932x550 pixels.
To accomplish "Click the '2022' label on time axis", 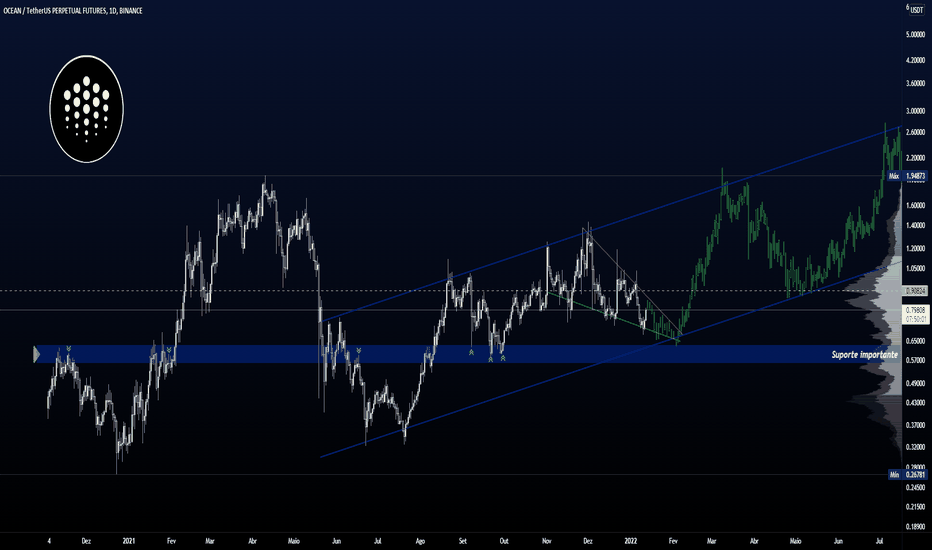I will [x=631, y=541].
